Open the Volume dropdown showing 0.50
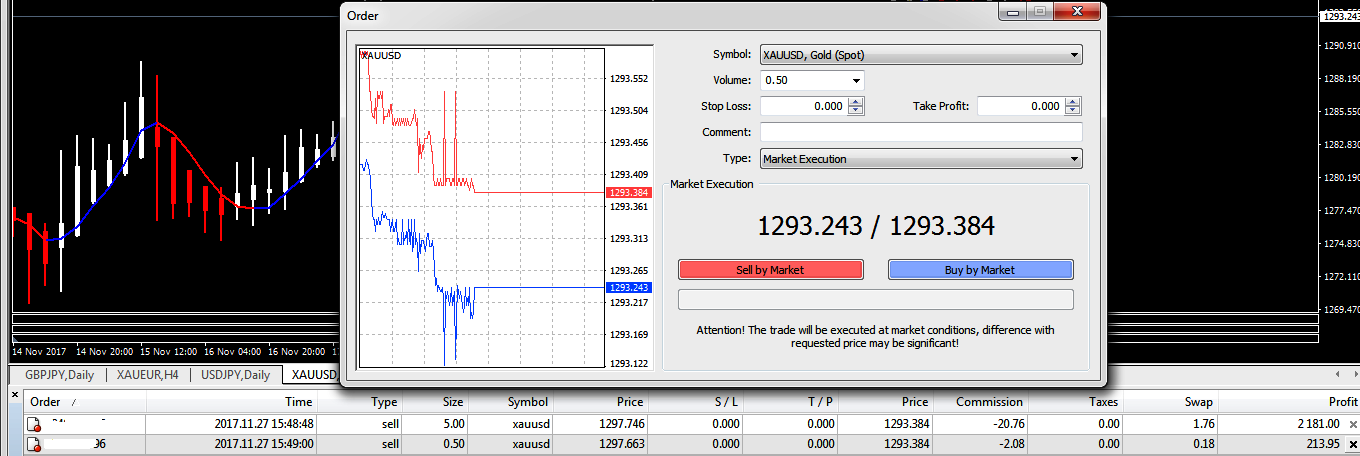 click(x=857, y=81)
